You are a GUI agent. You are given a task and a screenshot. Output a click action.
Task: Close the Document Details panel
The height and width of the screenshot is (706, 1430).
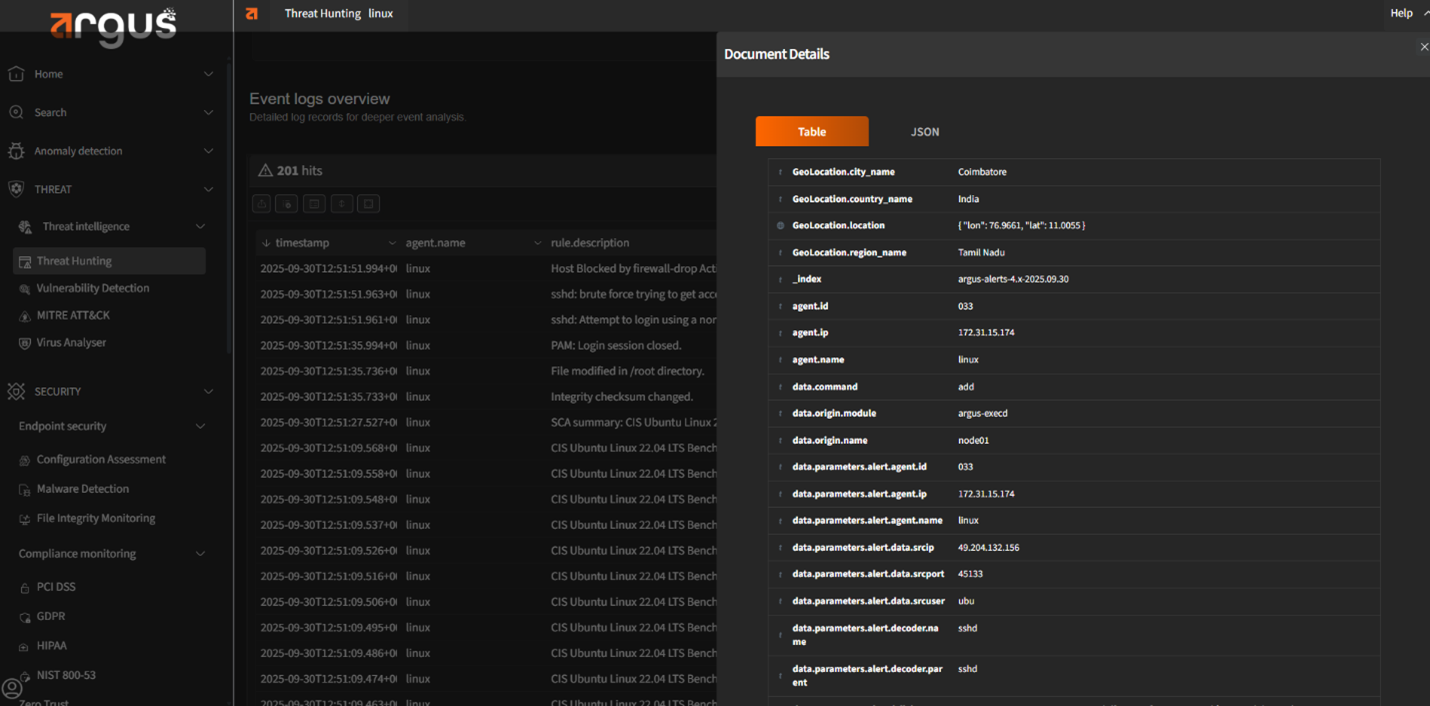(x=1424, y=47)
